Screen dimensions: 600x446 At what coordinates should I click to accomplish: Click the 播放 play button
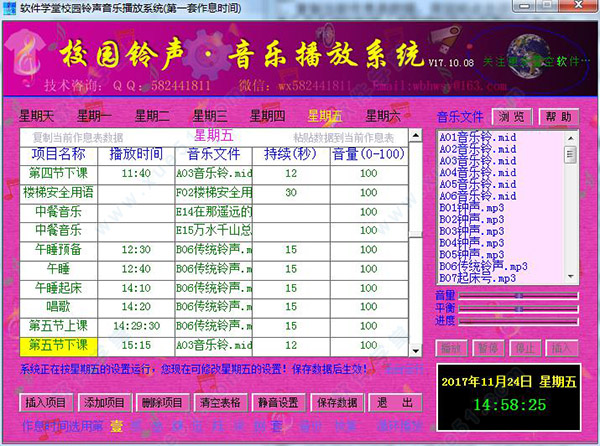[452, 348]
